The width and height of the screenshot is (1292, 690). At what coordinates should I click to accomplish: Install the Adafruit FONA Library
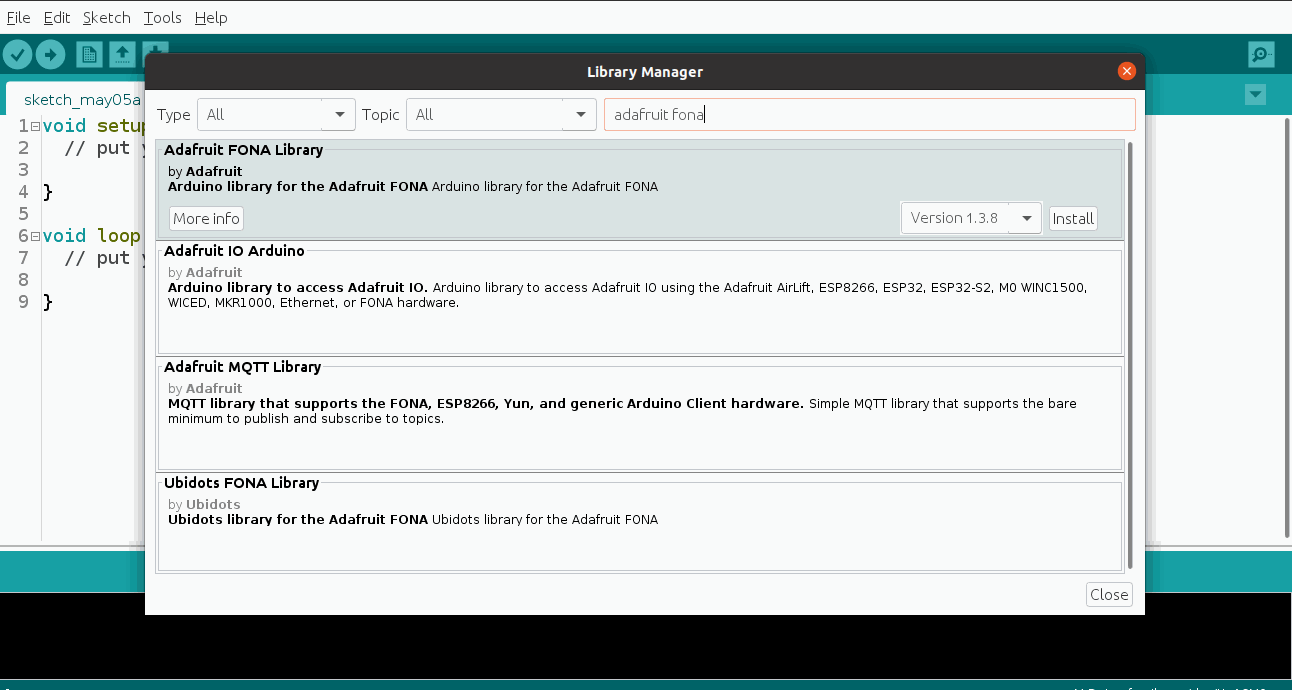click(x=1073, y=218)
